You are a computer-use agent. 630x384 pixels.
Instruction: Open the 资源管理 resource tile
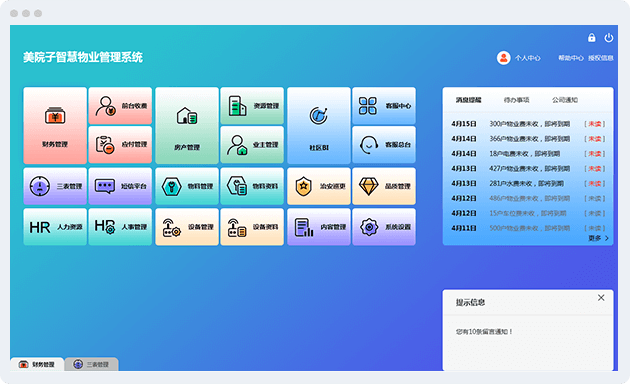point(252,106)
